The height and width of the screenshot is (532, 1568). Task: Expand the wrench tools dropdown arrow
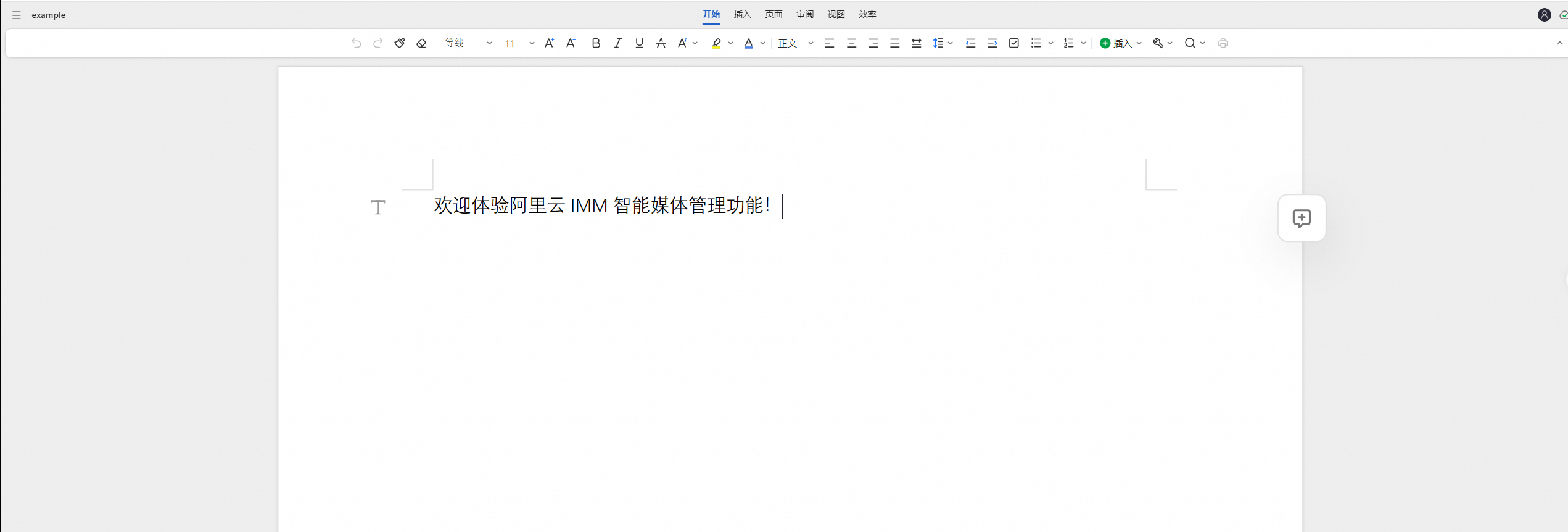[x=1170, y=43]
